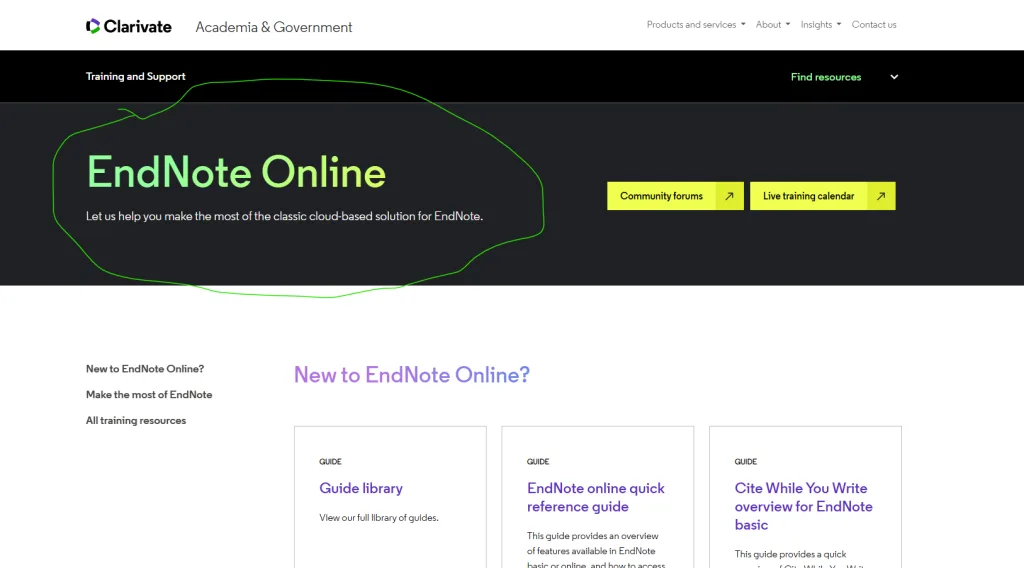Go to Contact us in top navigation
1024x568 pixels.
[x=873, y=25]
